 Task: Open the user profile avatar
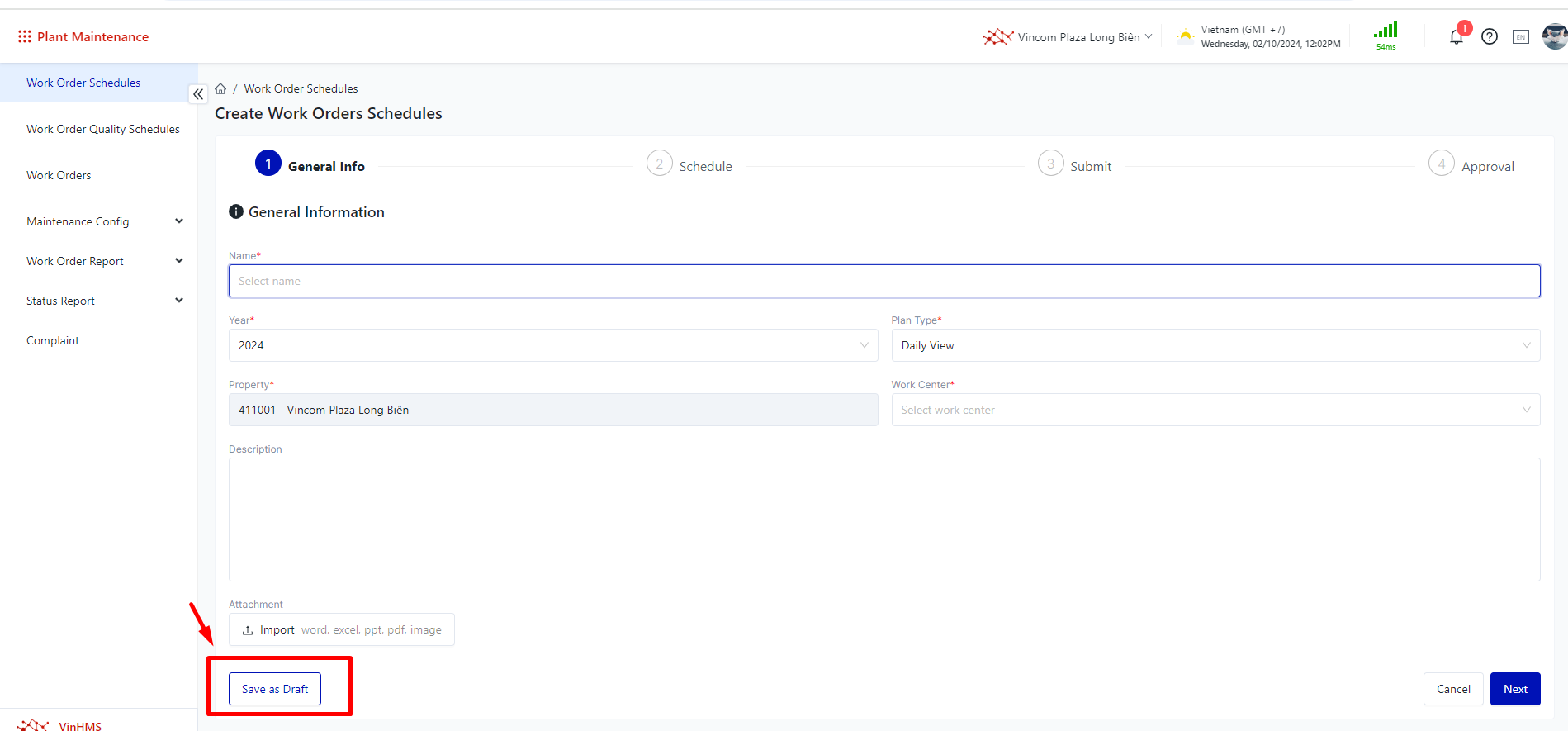click(x=1554, y=36)
